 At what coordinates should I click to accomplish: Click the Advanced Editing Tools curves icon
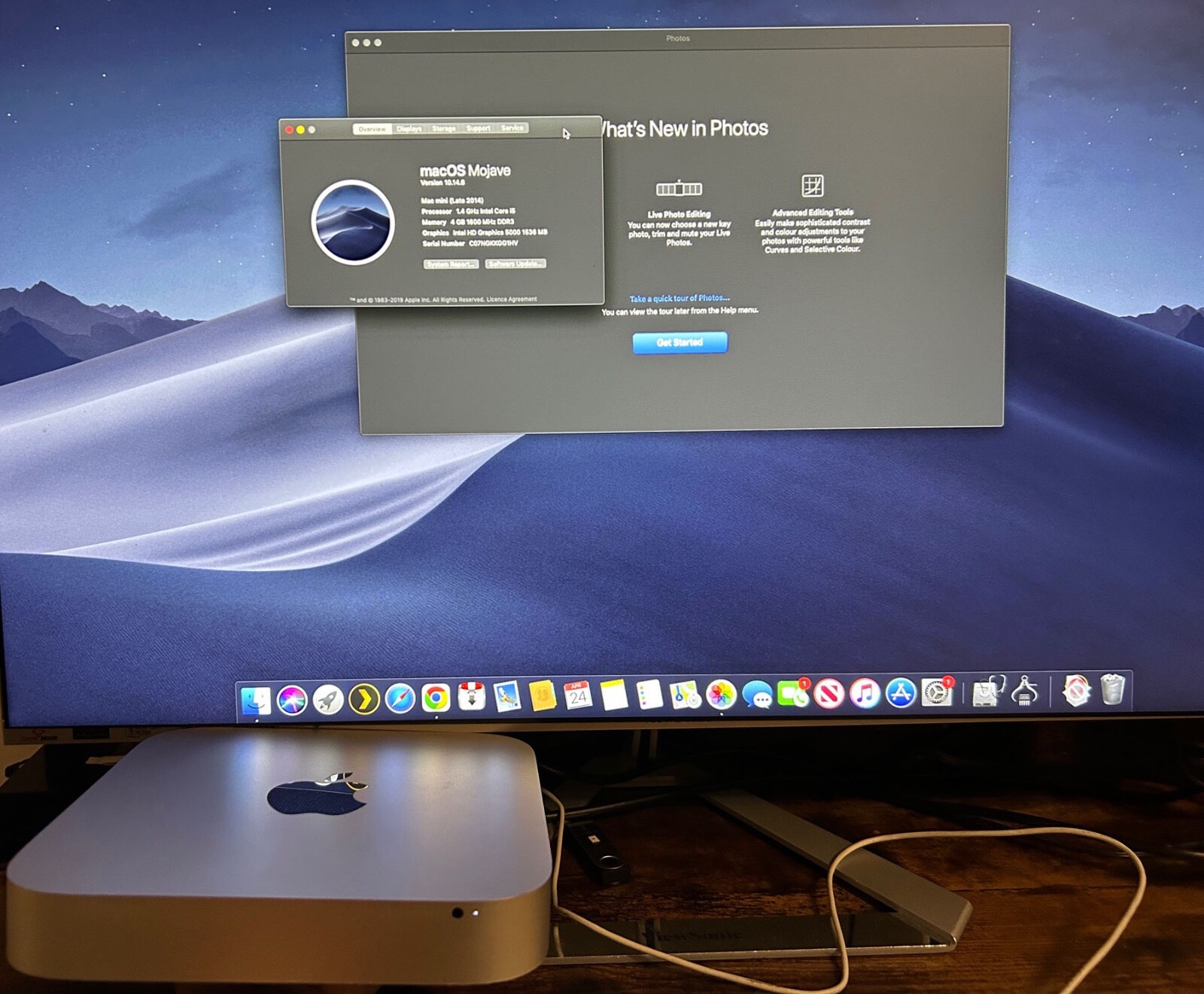tap(813, 185)
